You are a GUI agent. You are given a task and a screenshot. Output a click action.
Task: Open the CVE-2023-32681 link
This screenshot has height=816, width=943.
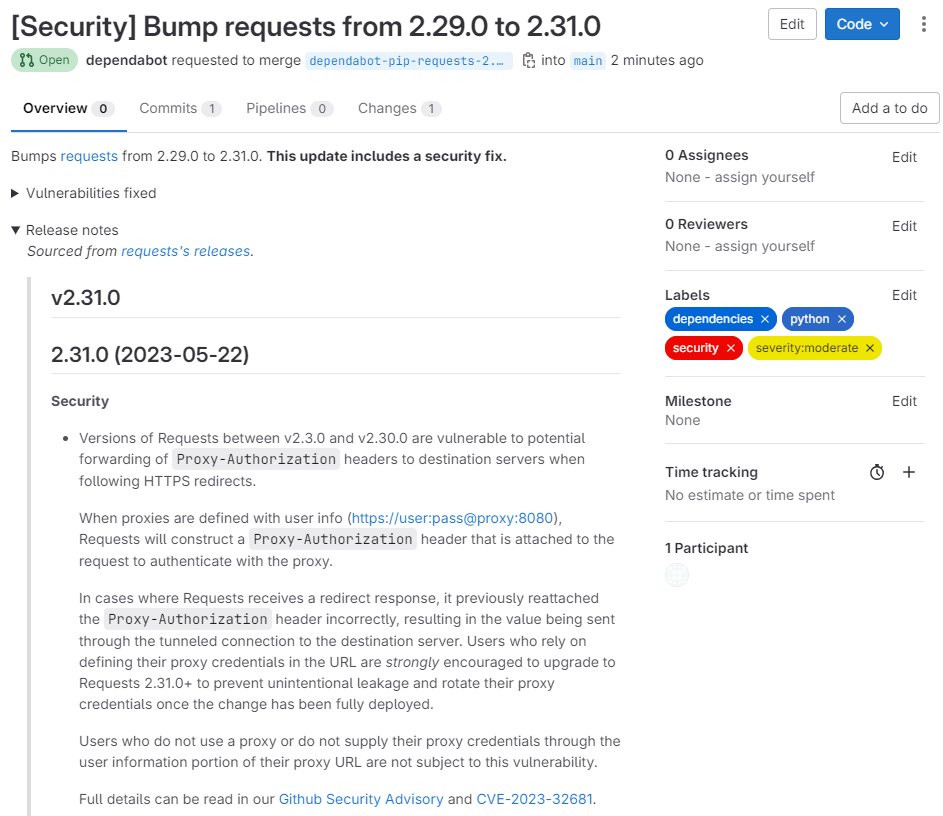coord(535,799)
